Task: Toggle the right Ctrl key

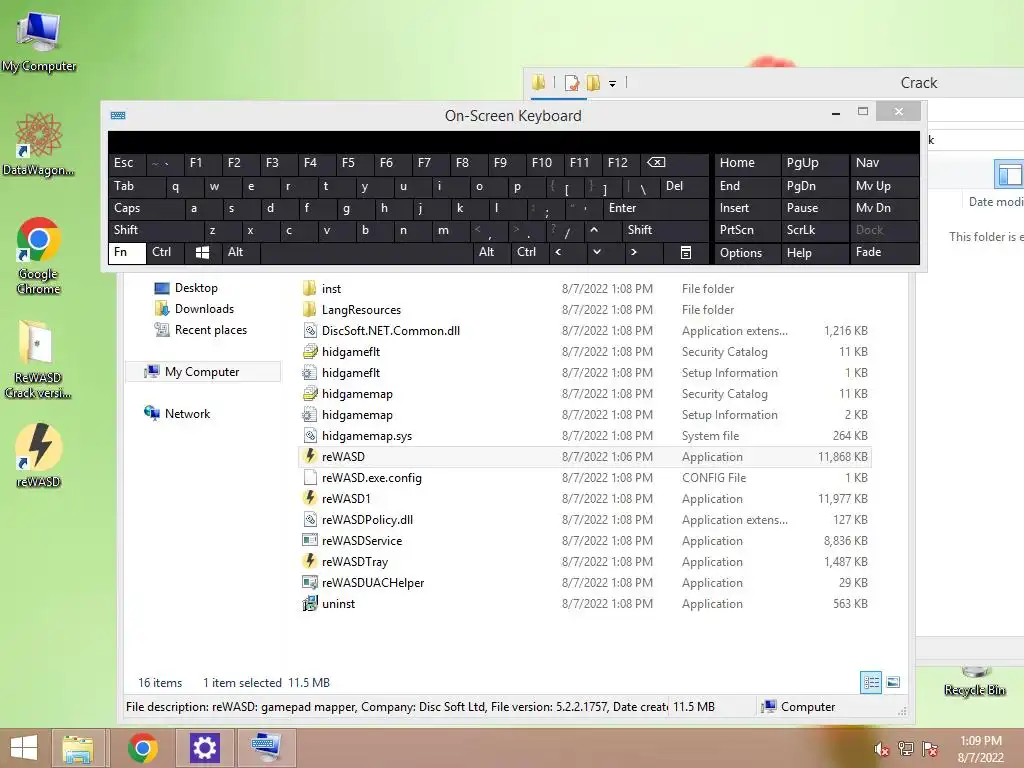Action: 530,252
